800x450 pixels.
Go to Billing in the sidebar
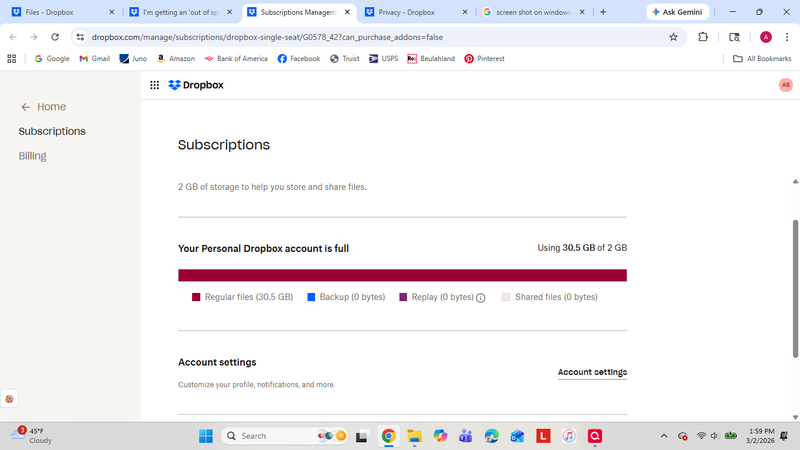(x=32, y=156)
